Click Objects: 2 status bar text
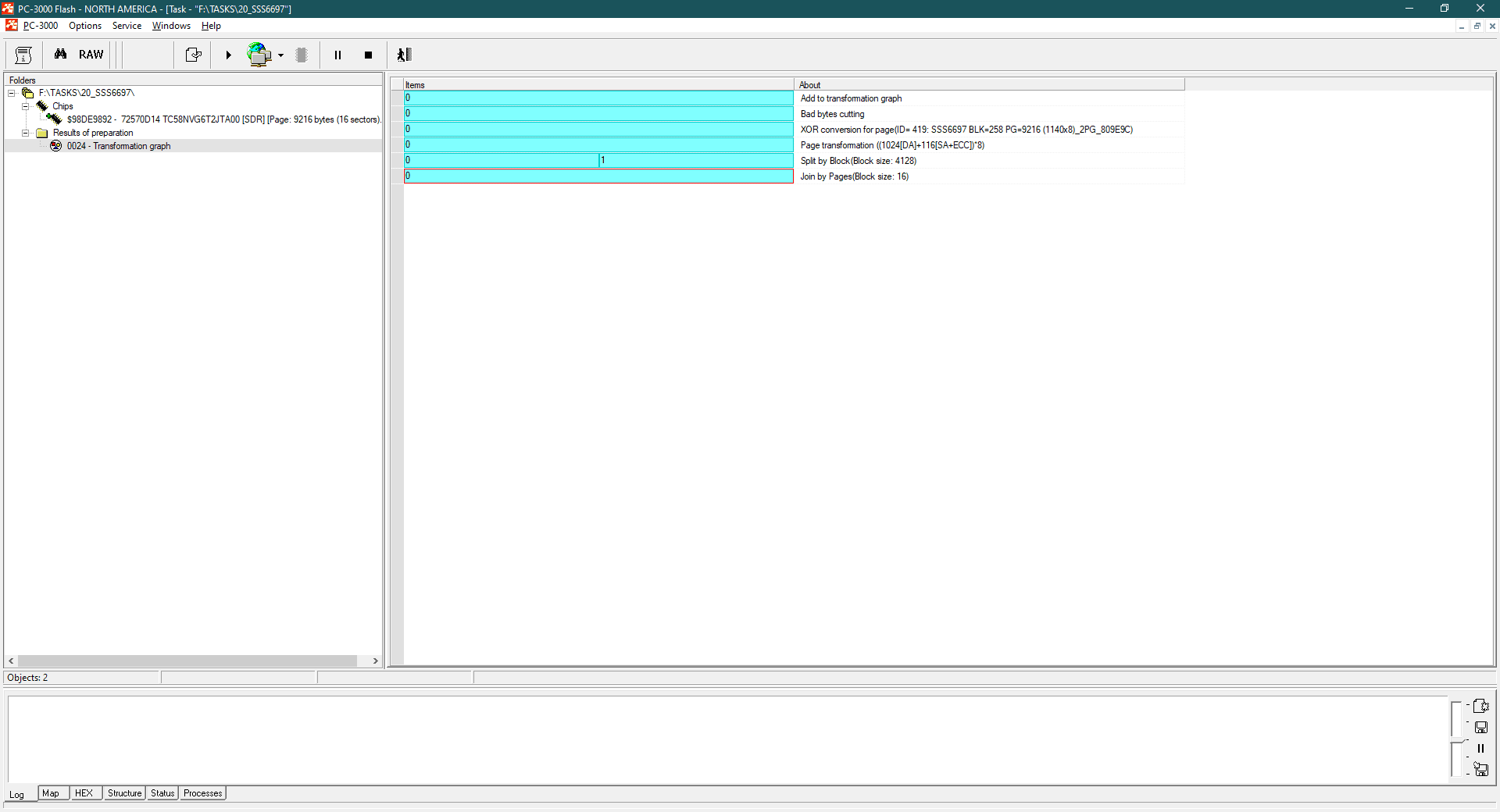This screenshot has width=1500, height=812. [27, 678]
